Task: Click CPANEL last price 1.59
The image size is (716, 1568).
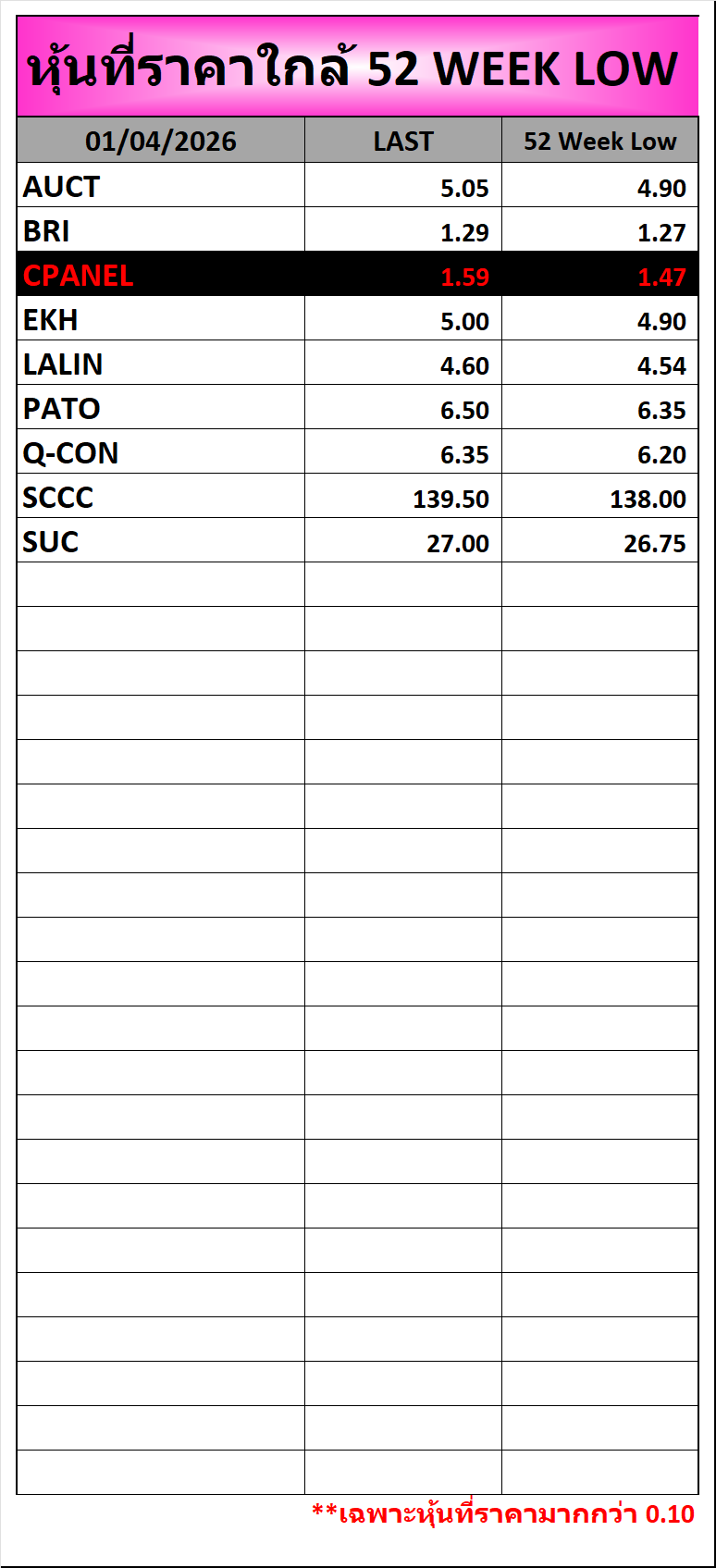Action: tap(464, 277)
